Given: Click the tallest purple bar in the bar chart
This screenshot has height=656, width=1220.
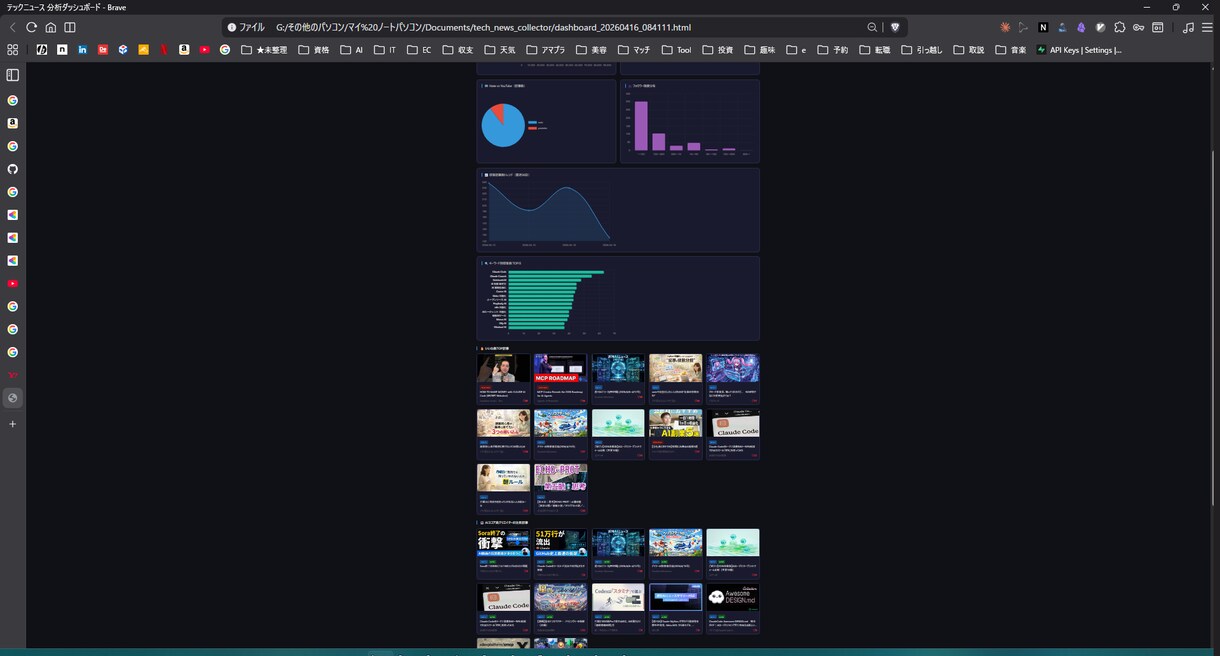Looking at the screenshot, I should pyautogui.click(x=641, y=126).
